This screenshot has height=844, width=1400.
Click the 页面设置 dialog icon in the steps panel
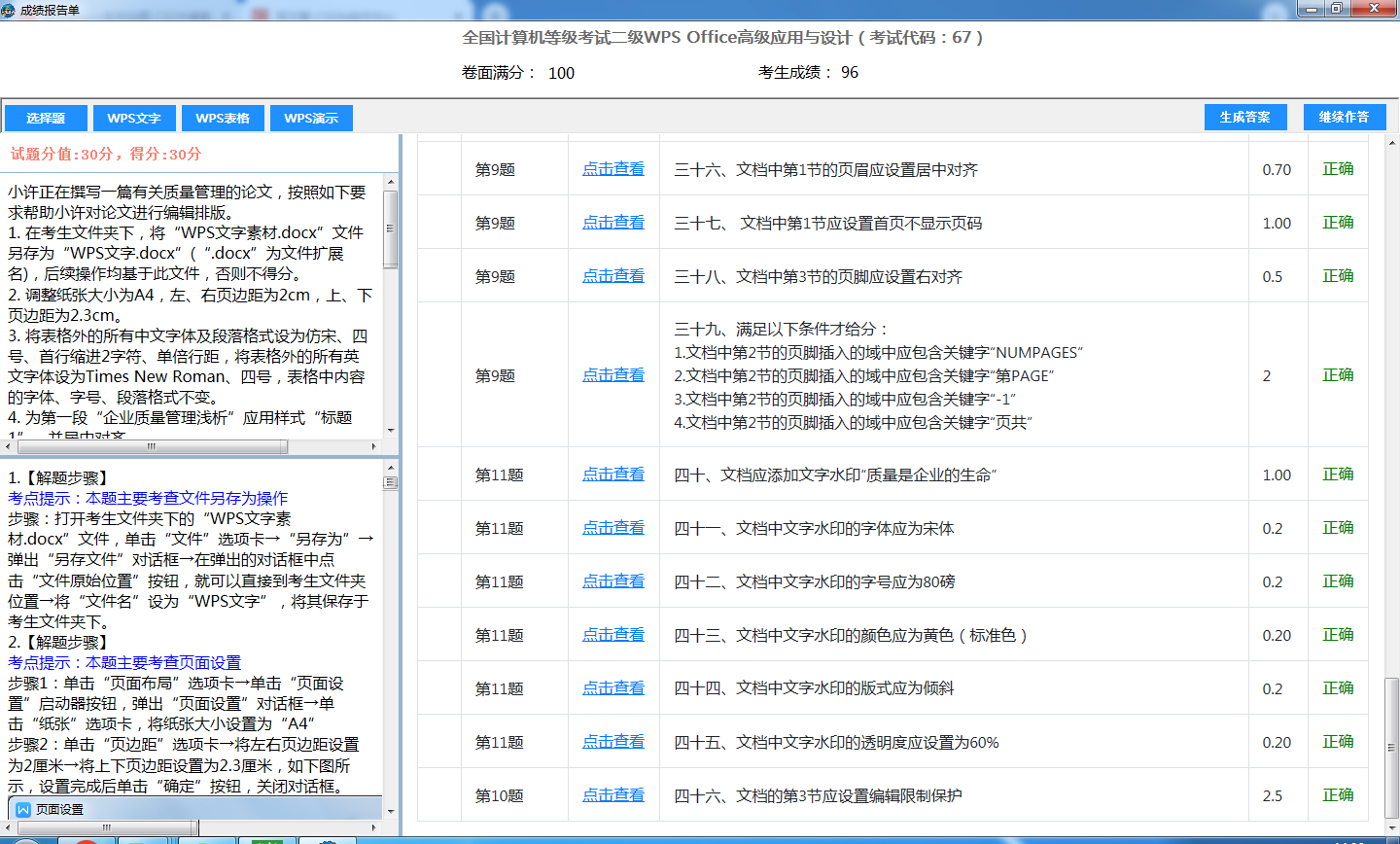coord(23,809)
